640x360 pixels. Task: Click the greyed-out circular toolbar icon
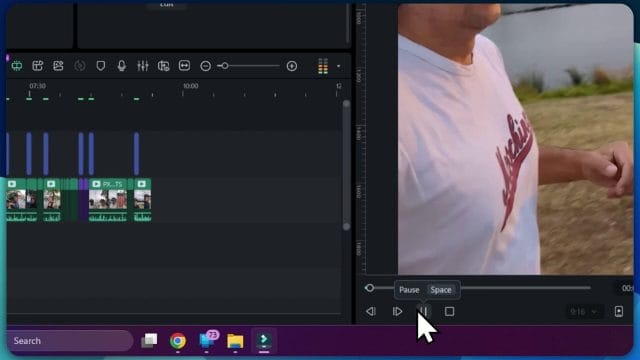(80, 66)
